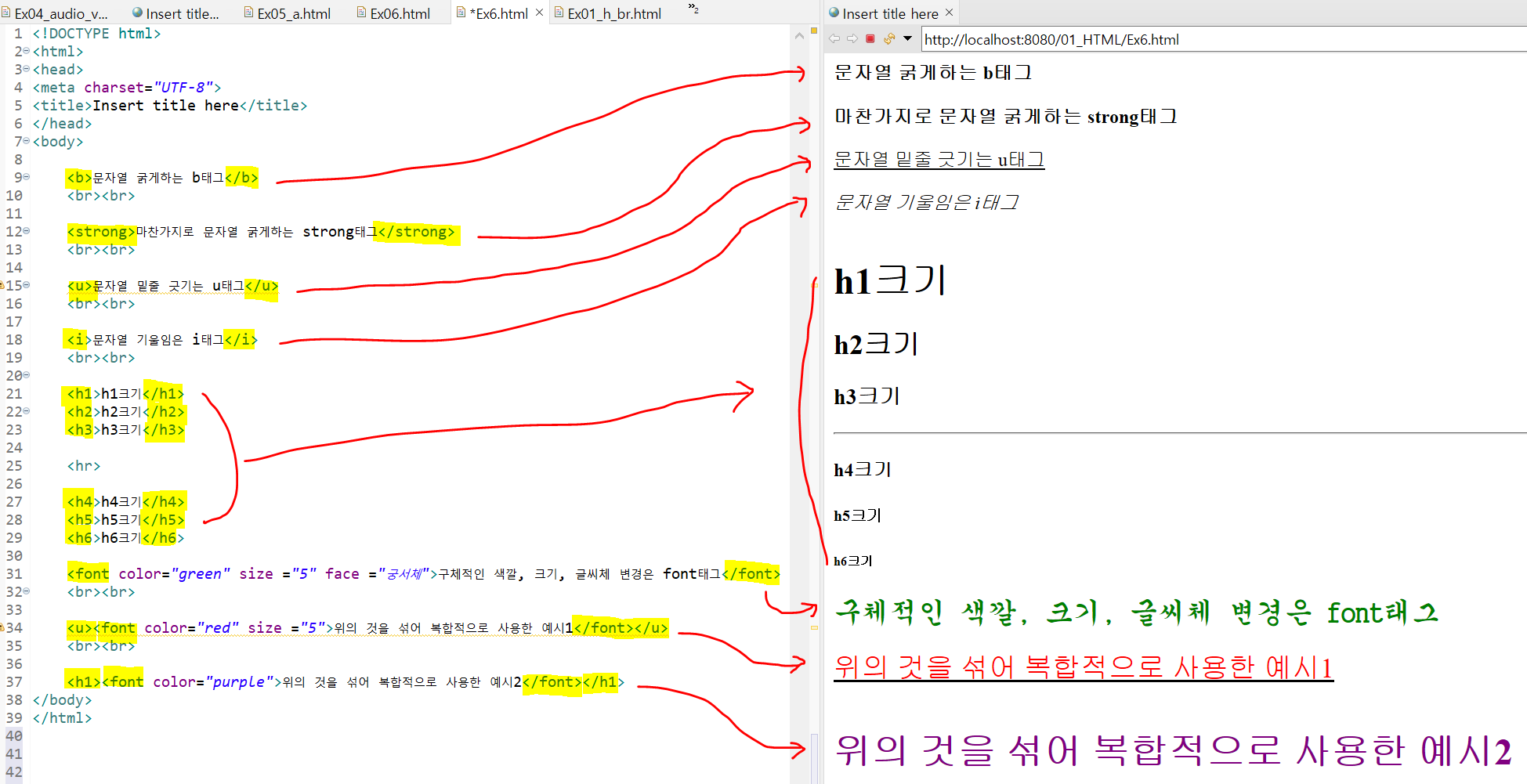Click the font color="red" code on line 34
Image resolution: width=1527 pixels, height=784 pixels.
click(x=367, y=628)
